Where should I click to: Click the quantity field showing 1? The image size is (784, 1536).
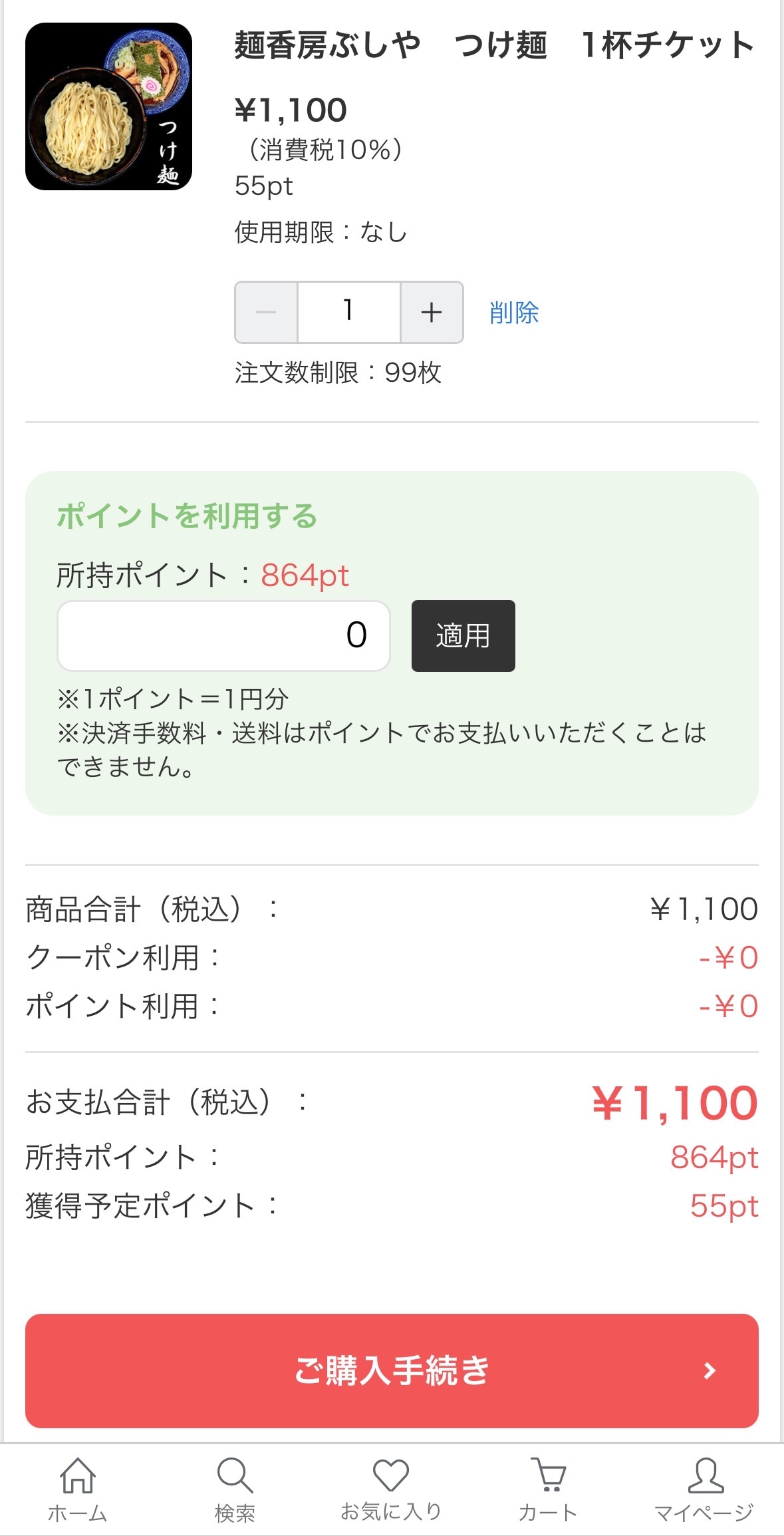point(348,312)
